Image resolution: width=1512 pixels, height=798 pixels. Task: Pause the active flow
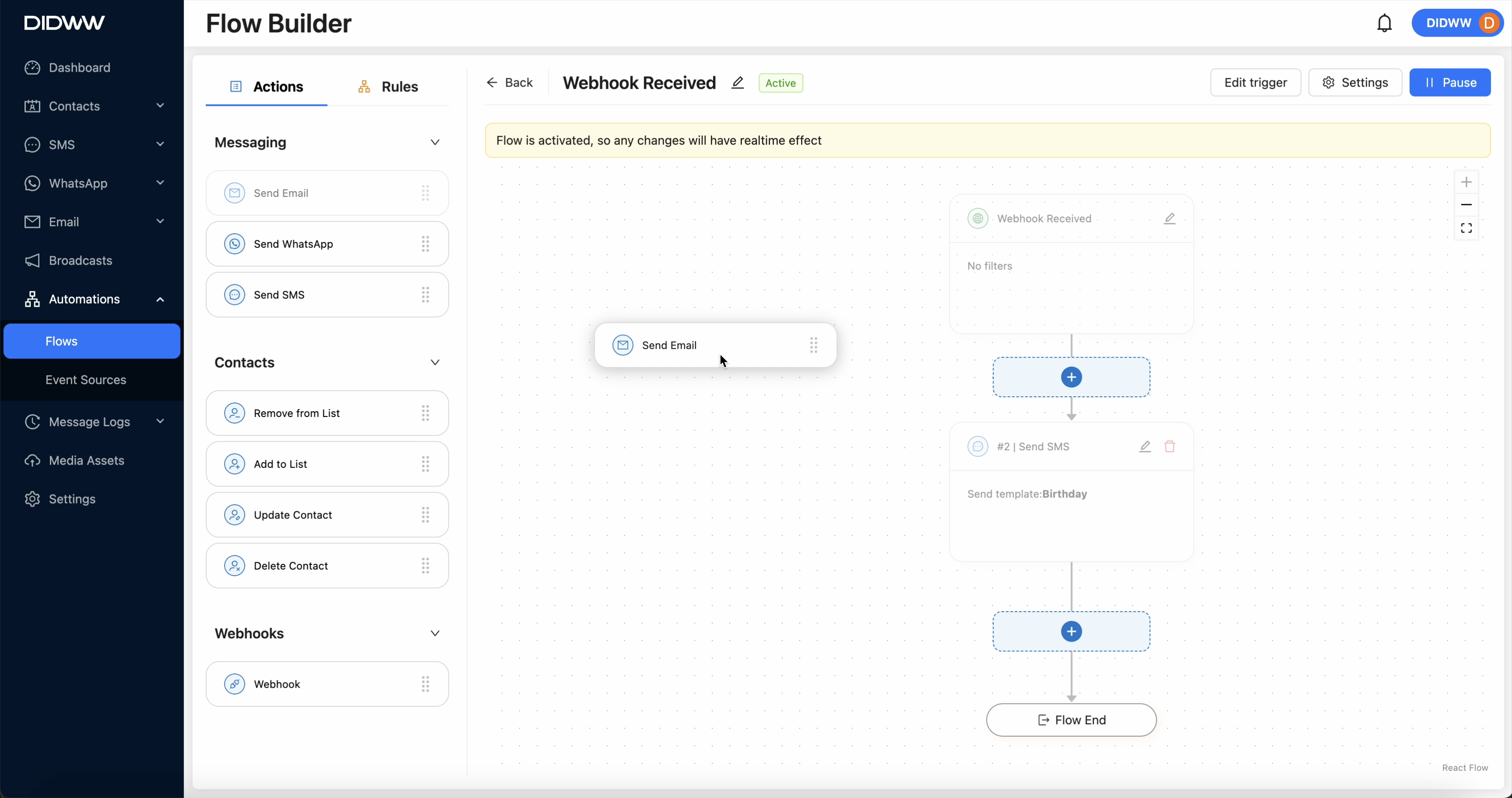click(x=1449, y=83)
